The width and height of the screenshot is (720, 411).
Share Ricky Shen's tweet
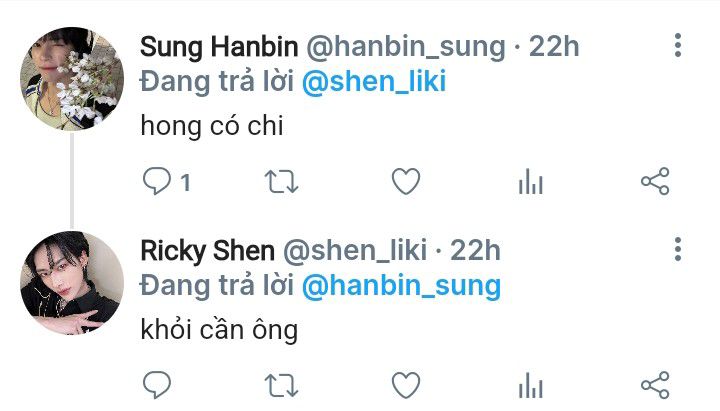point(655,385)
